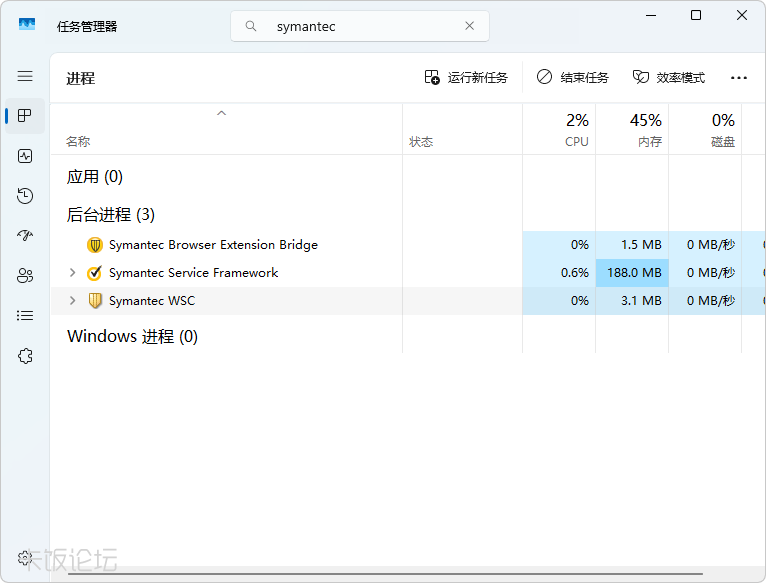Open the App history icon in sidebar
The width and height of the screenshot is (766, 583).
point(25,196)
